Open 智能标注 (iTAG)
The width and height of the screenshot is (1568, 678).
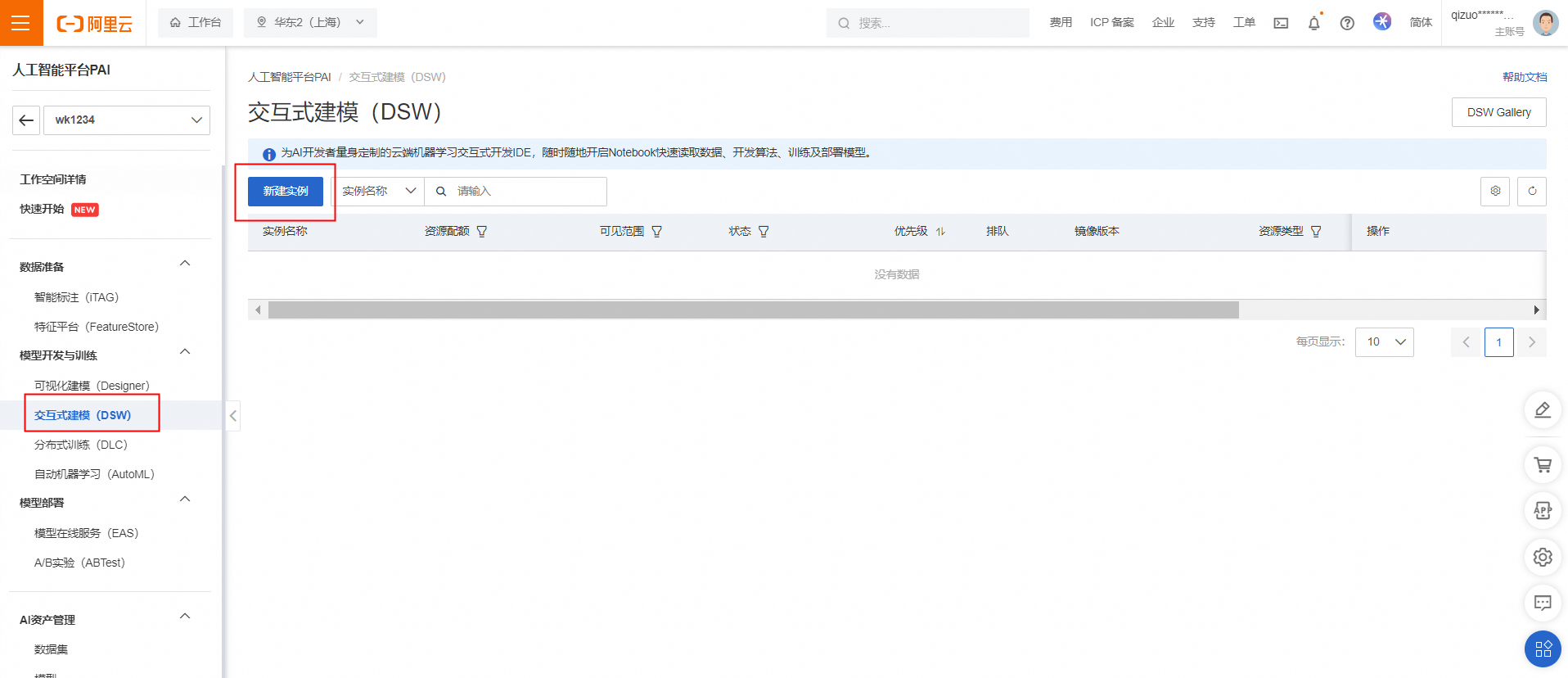76,297
